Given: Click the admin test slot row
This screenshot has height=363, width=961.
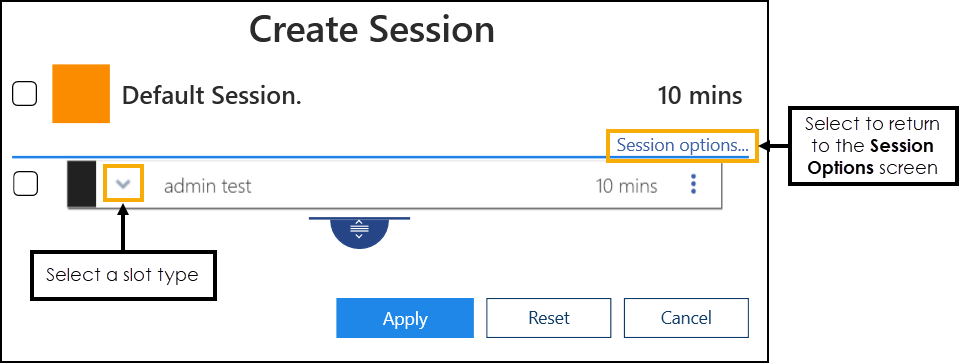Looking at the screenshot, I should point(394,184).
